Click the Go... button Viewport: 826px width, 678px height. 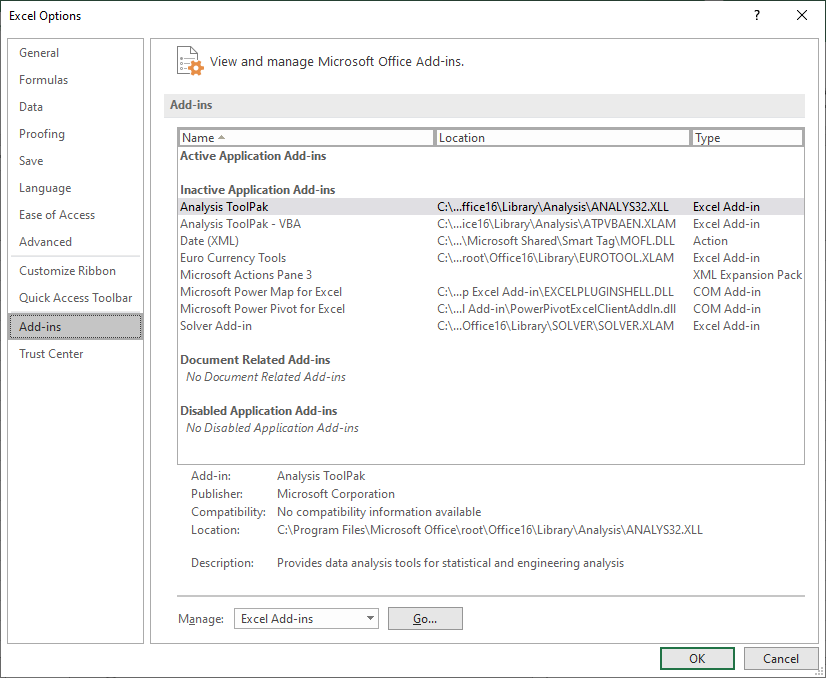tap(425, 618)
